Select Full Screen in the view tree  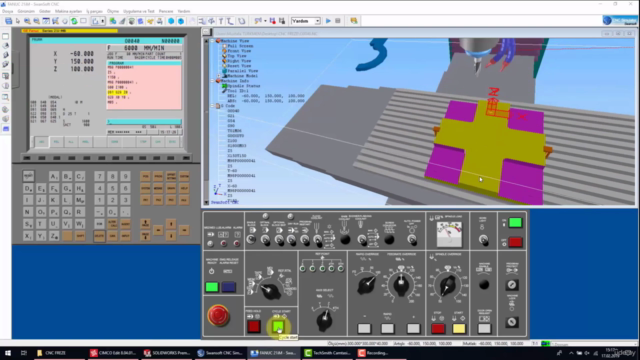click(x=240, y=46)
